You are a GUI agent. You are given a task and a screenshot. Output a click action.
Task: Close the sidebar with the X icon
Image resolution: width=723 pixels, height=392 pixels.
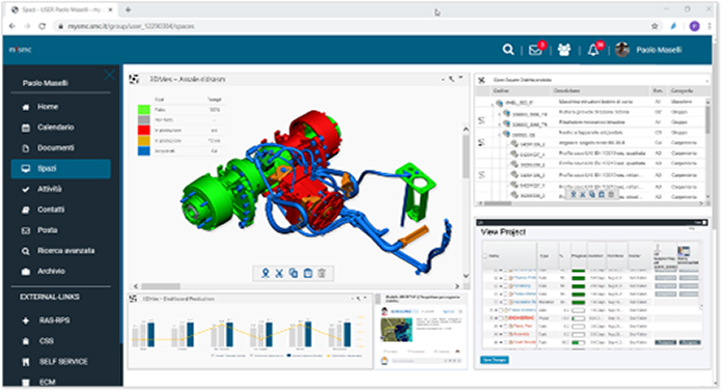point(109,75)
